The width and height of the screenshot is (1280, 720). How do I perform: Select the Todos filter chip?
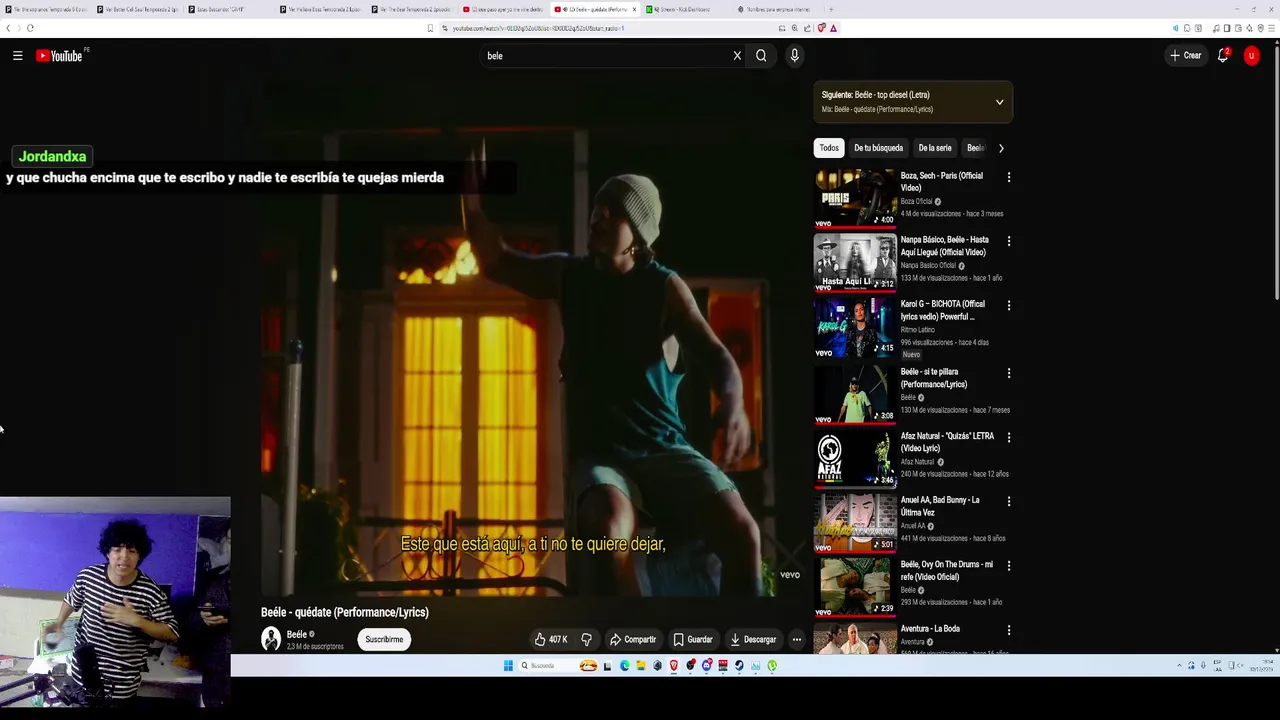pos(829,148)
